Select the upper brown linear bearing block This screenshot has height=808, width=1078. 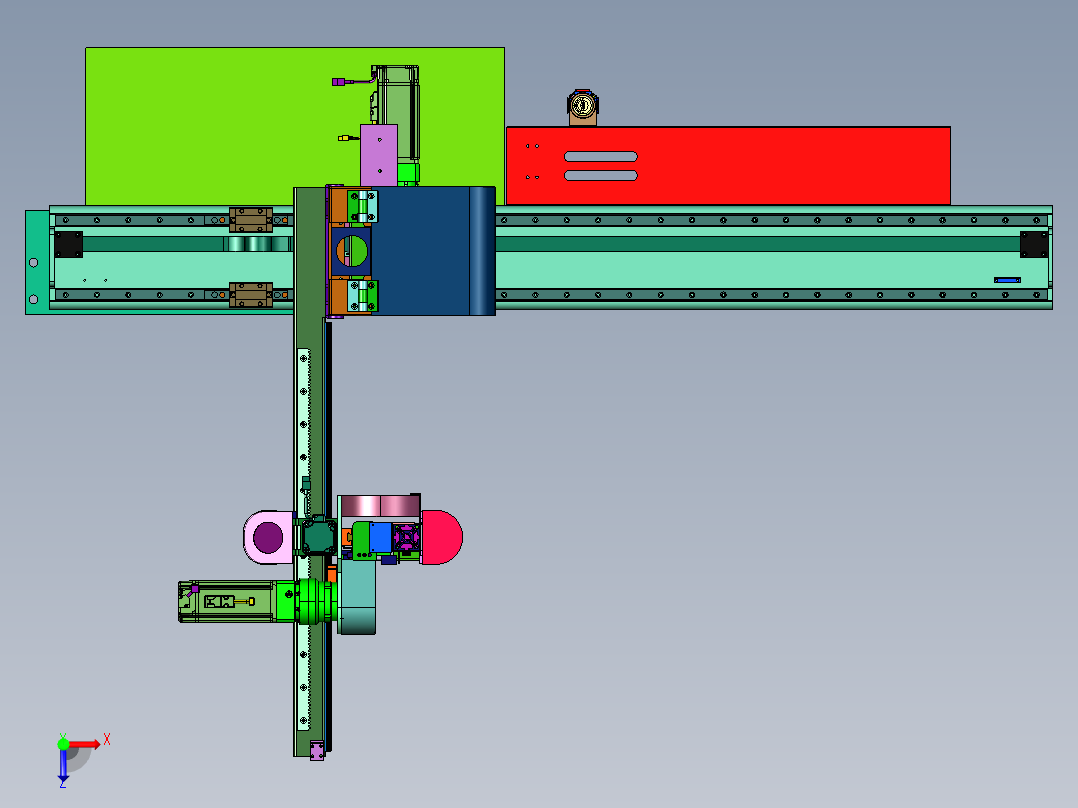pos(250,219)
